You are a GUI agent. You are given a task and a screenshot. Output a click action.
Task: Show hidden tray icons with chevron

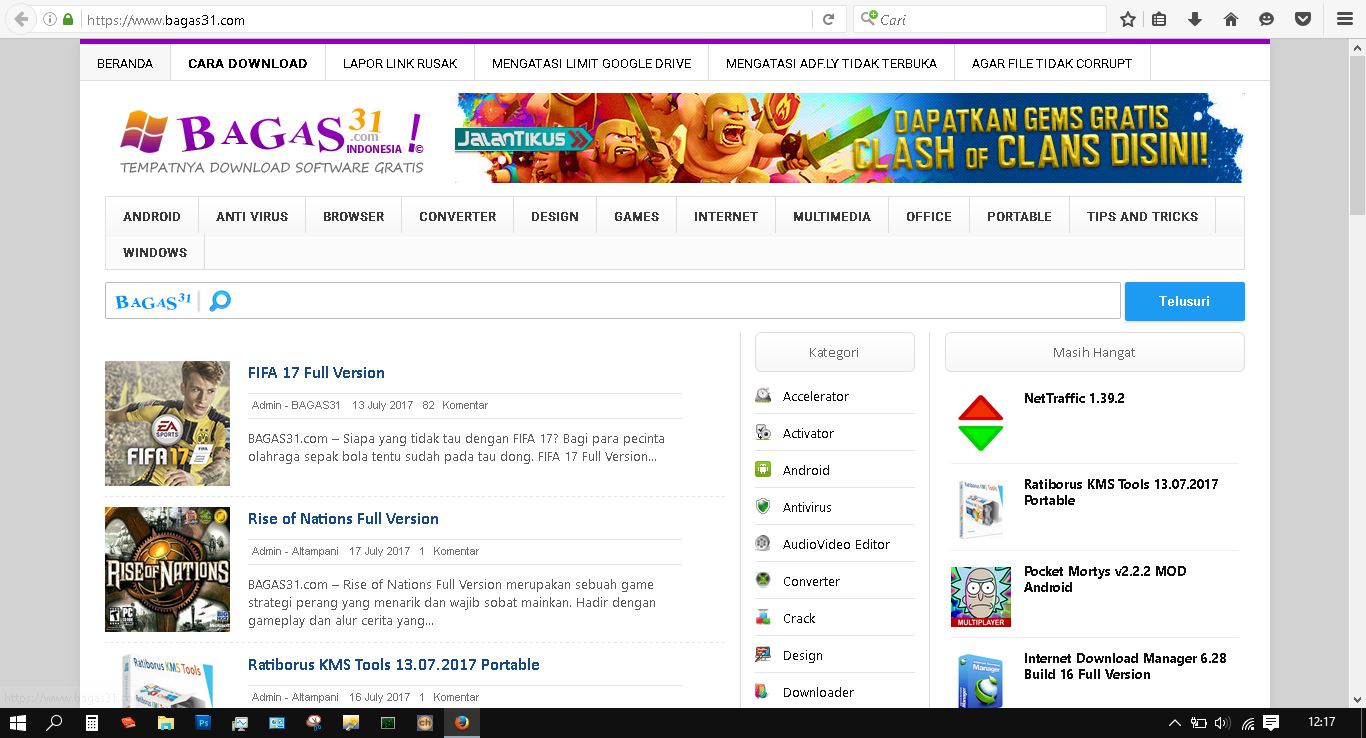click(1175, 722)
